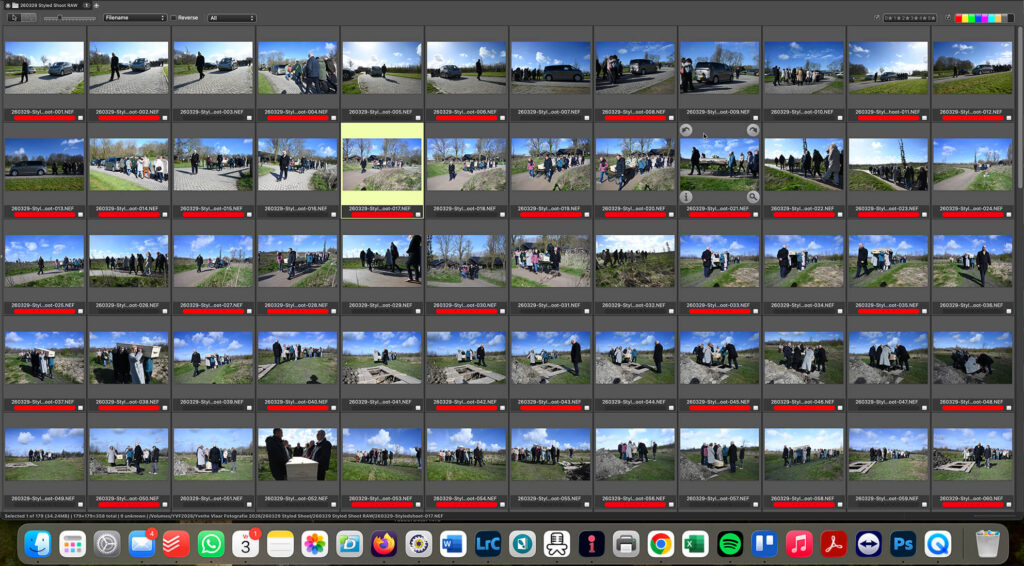Open Spotify in the Dock

[730, 543]
